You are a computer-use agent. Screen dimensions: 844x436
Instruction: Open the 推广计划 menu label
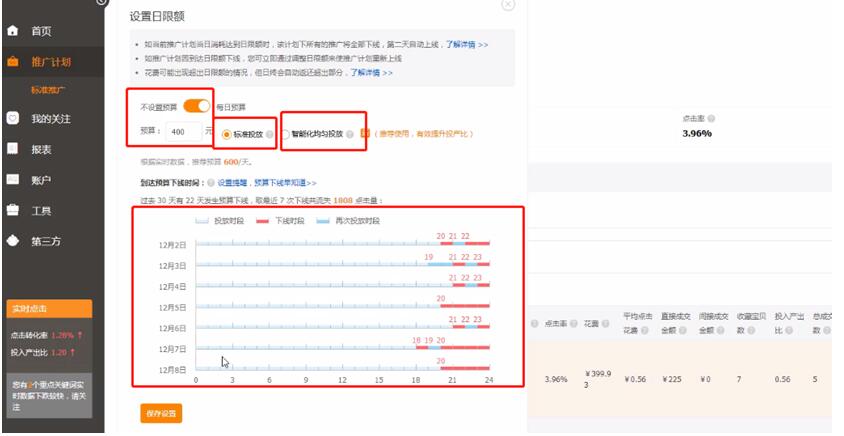click(50, 62)
